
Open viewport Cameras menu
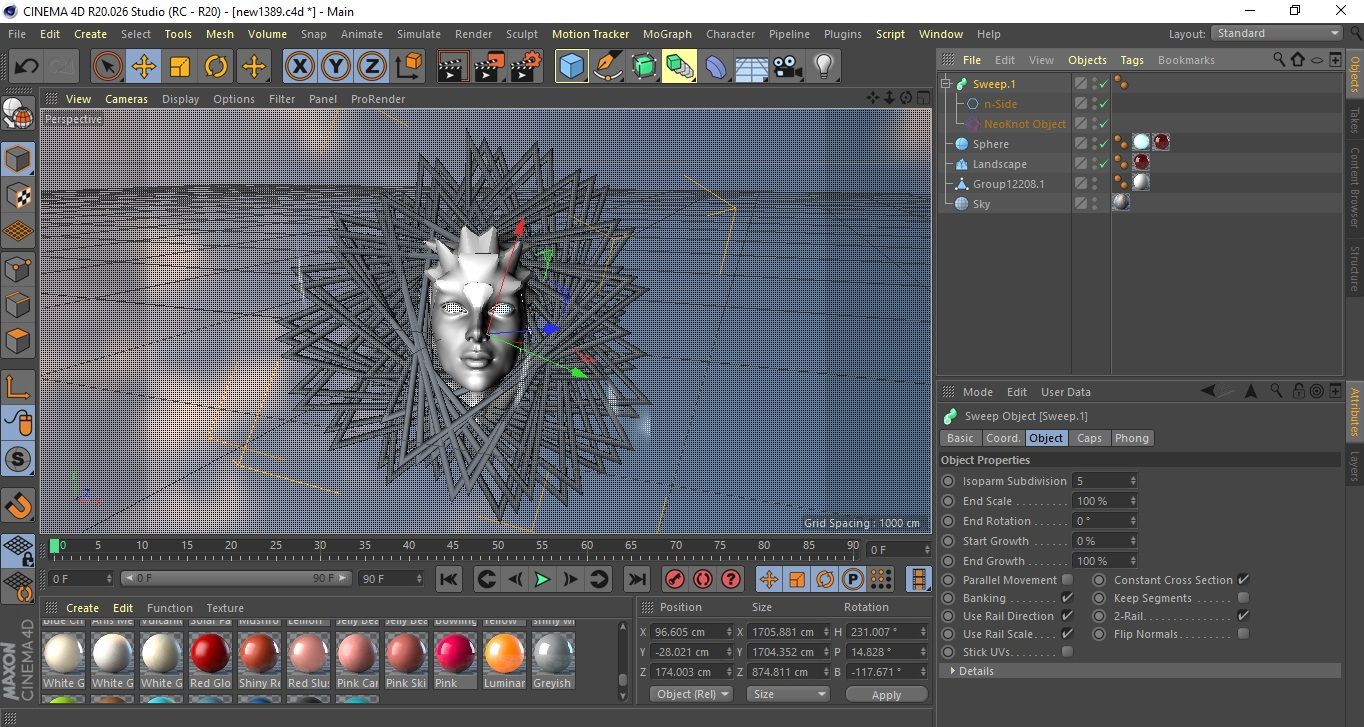click(x=126, y=99)
